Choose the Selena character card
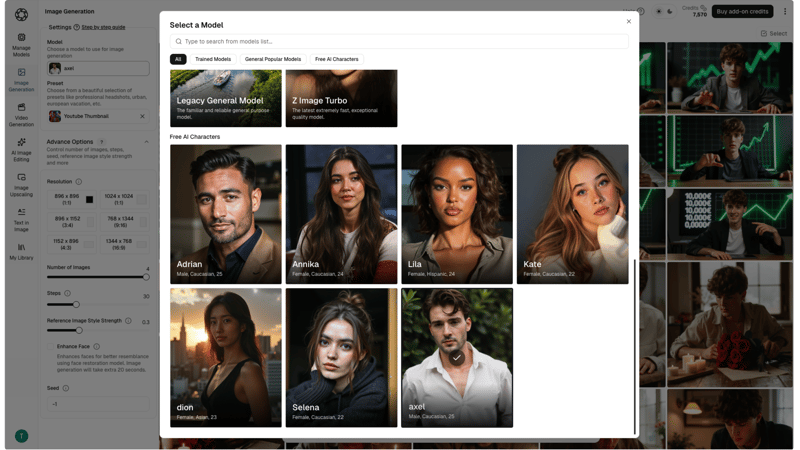The width and height of the screenshot is (800, 450). click(x=341, y=358)
